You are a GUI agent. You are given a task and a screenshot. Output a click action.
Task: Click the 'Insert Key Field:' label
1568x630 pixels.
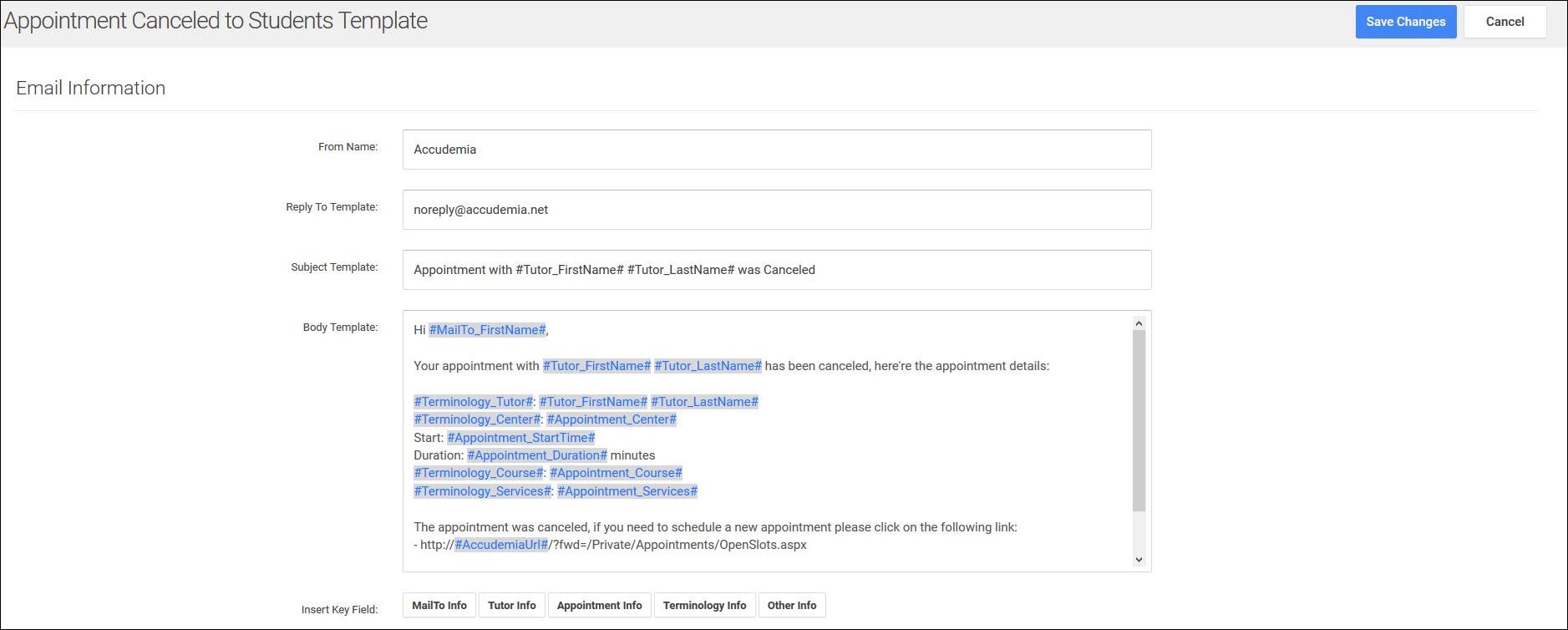pyautogui.click(x=340, y=610)
